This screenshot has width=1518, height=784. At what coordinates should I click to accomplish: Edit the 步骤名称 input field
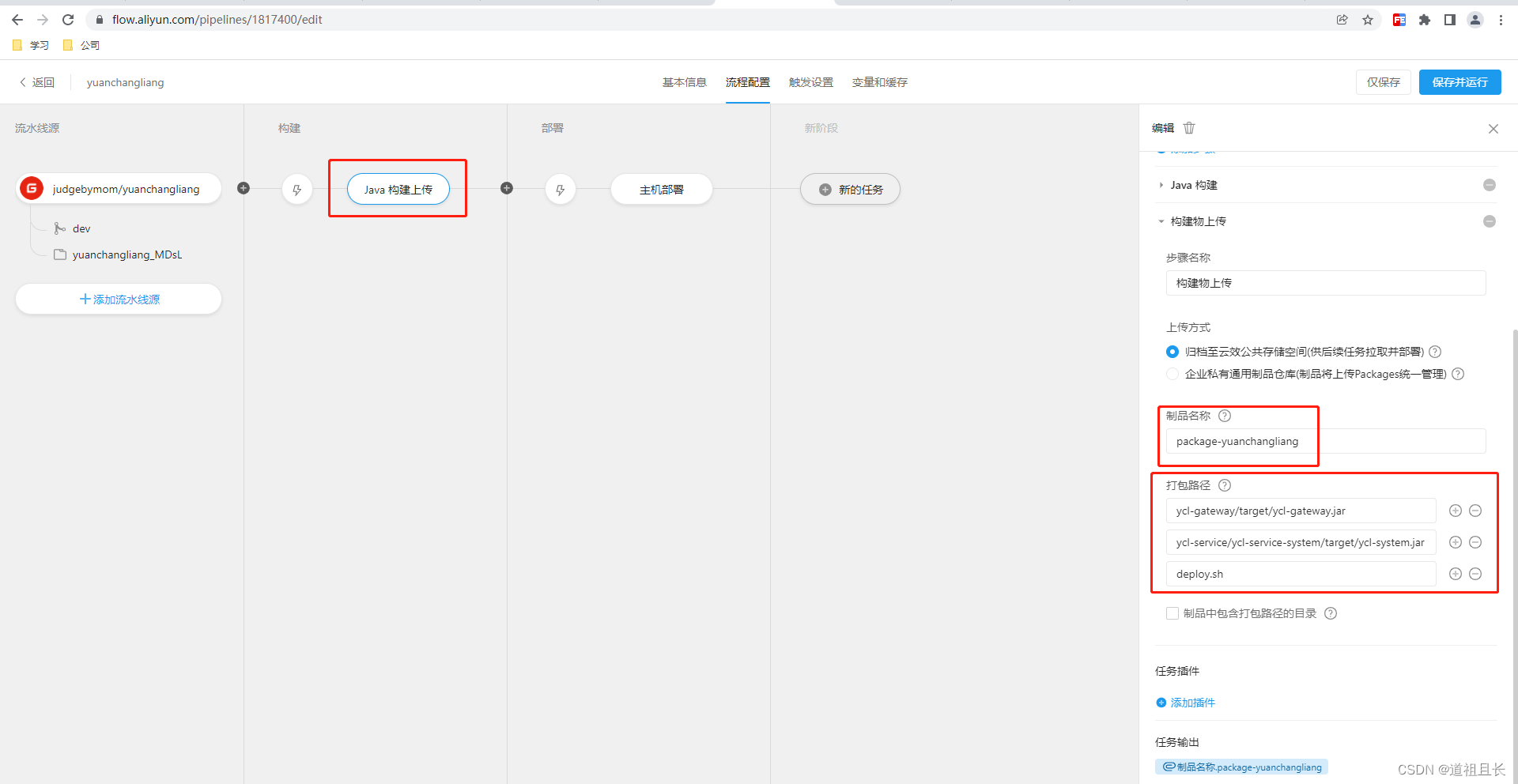click(1326, 283)
